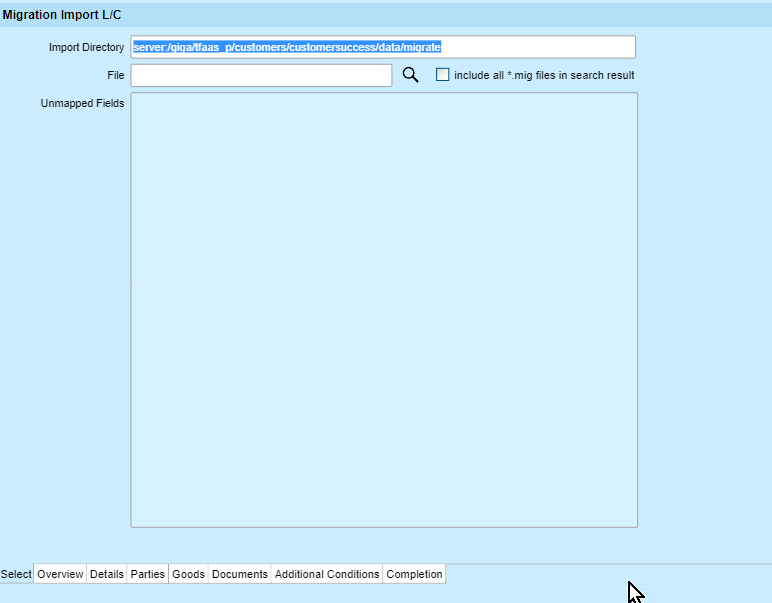Viewport: 772px width, 603px height.
Task: Focus the File input field
Action: (261, 75)
